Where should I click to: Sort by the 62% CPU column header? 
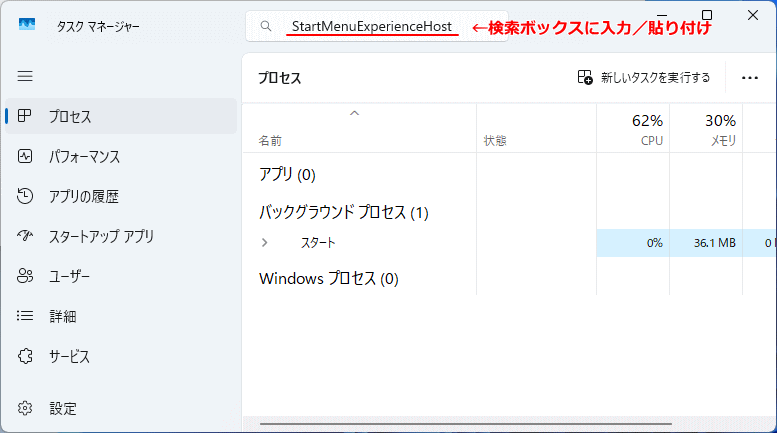tap(633, 129)
